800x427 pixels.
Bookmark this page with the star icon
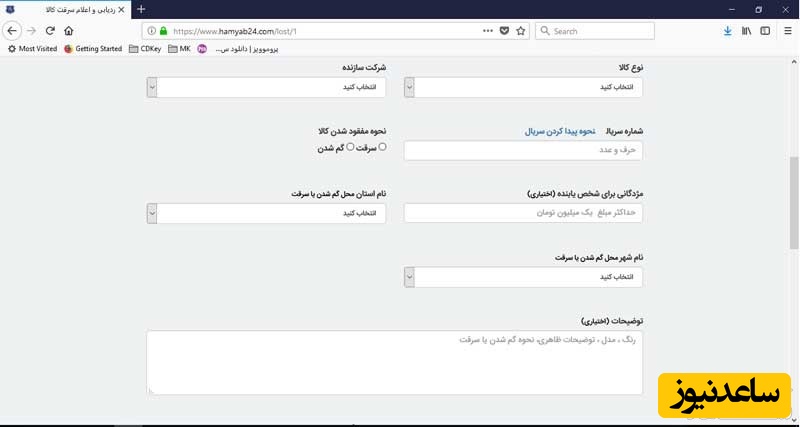point(521,31)
